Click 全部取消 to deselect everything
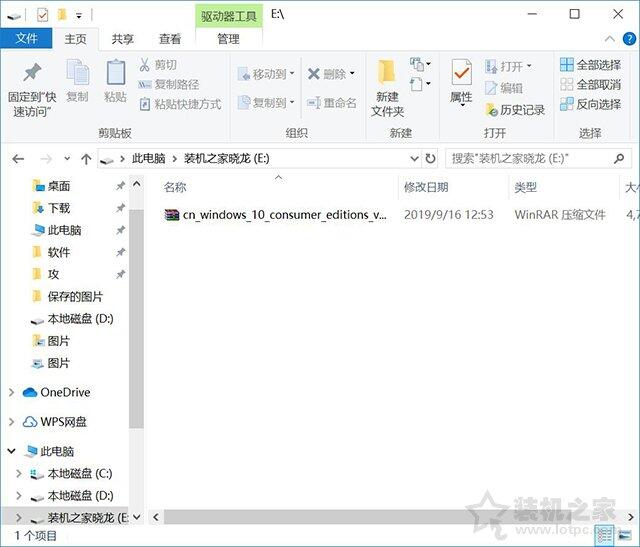The height and width of the screenshot is (547, 640). pos(591,84)
